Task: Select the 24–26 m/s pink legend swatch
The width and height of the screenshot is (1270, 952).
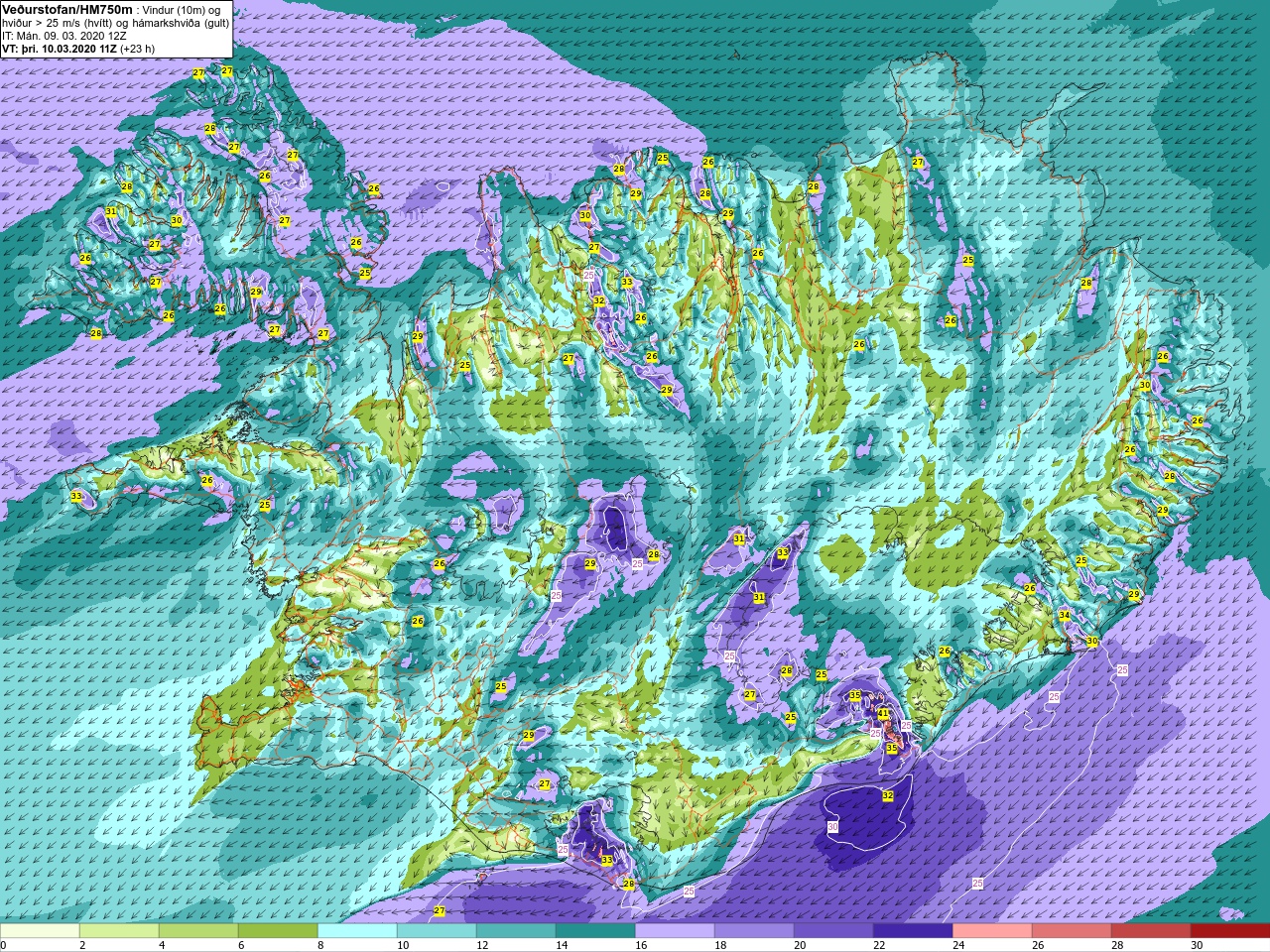Action: pyautogui.click(x=992, y=931)
